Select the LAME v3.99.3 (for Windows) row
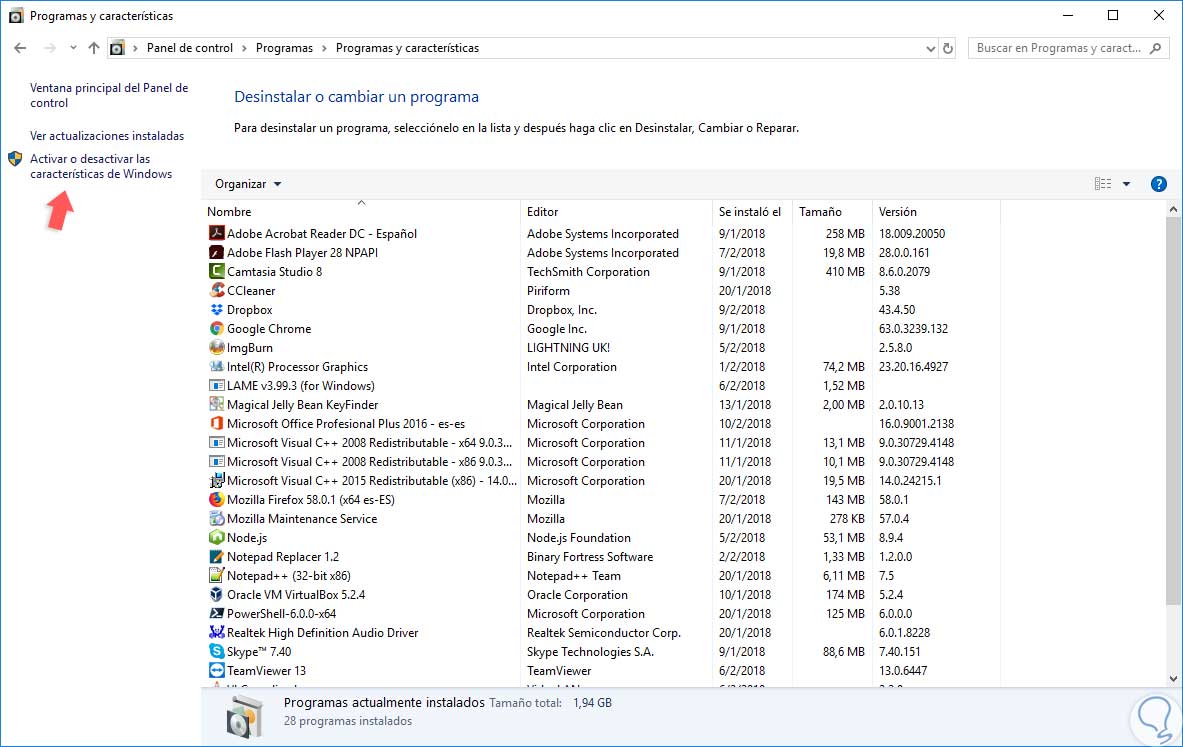This screenshot has height=747, width=1183. pyautogui.click(x=602, y=386)
